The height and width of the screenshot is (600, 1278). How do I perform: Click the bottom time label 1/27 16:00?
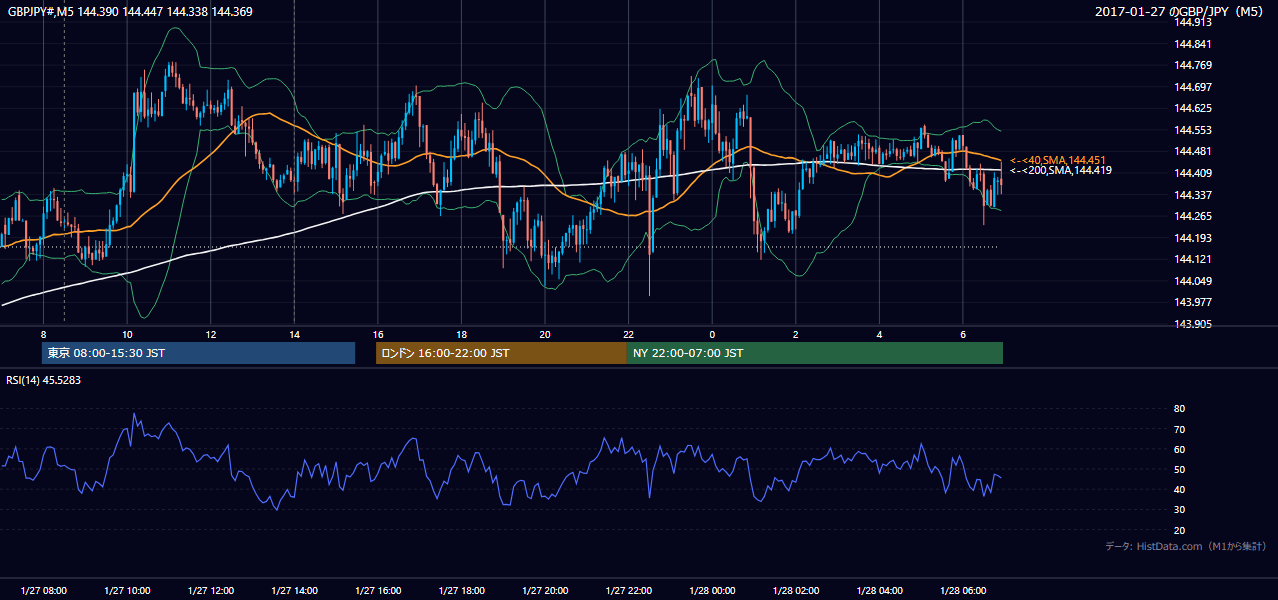pyautogui.click(x=377, y=591)
